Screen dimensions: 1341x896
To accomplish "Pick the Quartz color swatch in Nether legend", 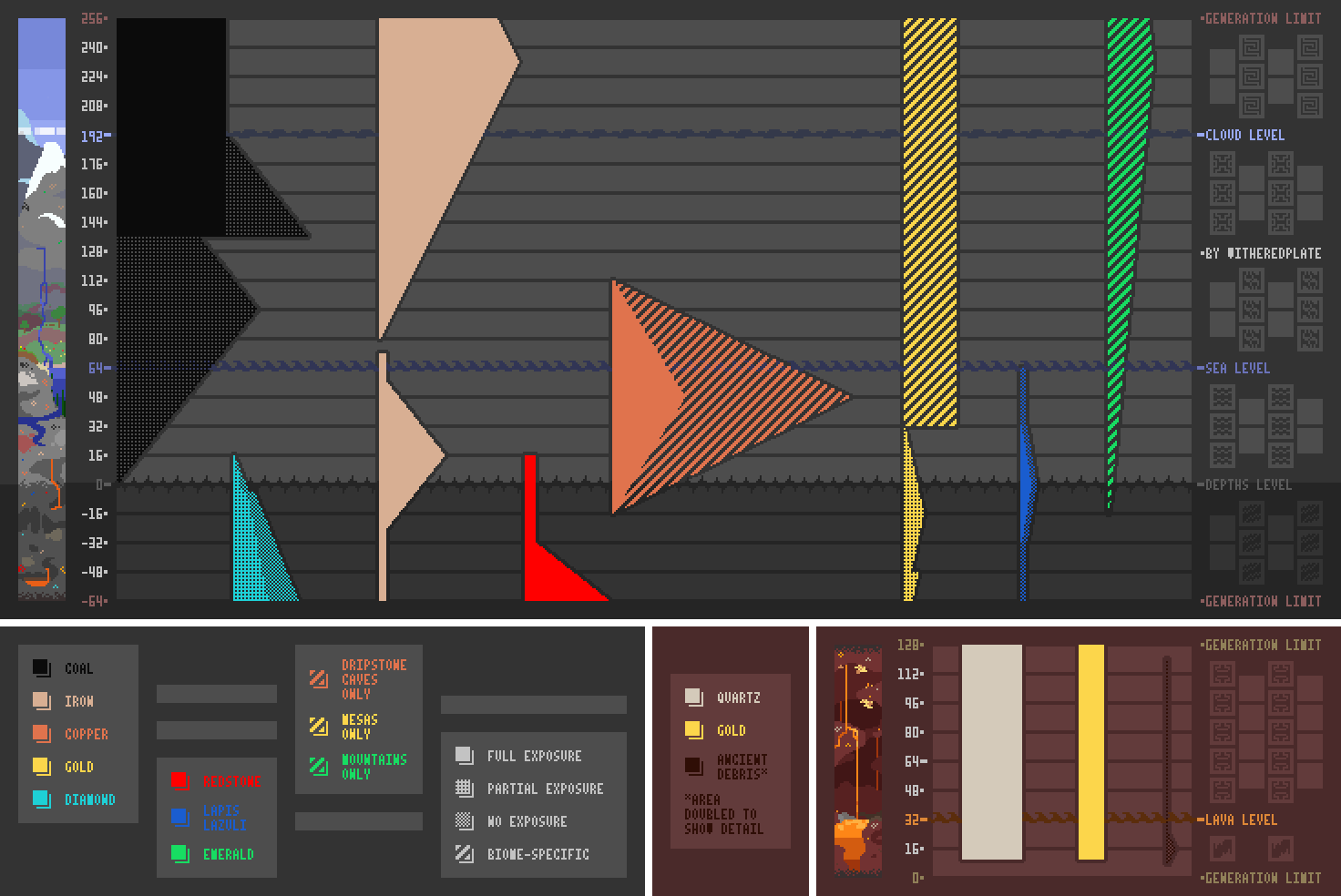I will point(693,697).
